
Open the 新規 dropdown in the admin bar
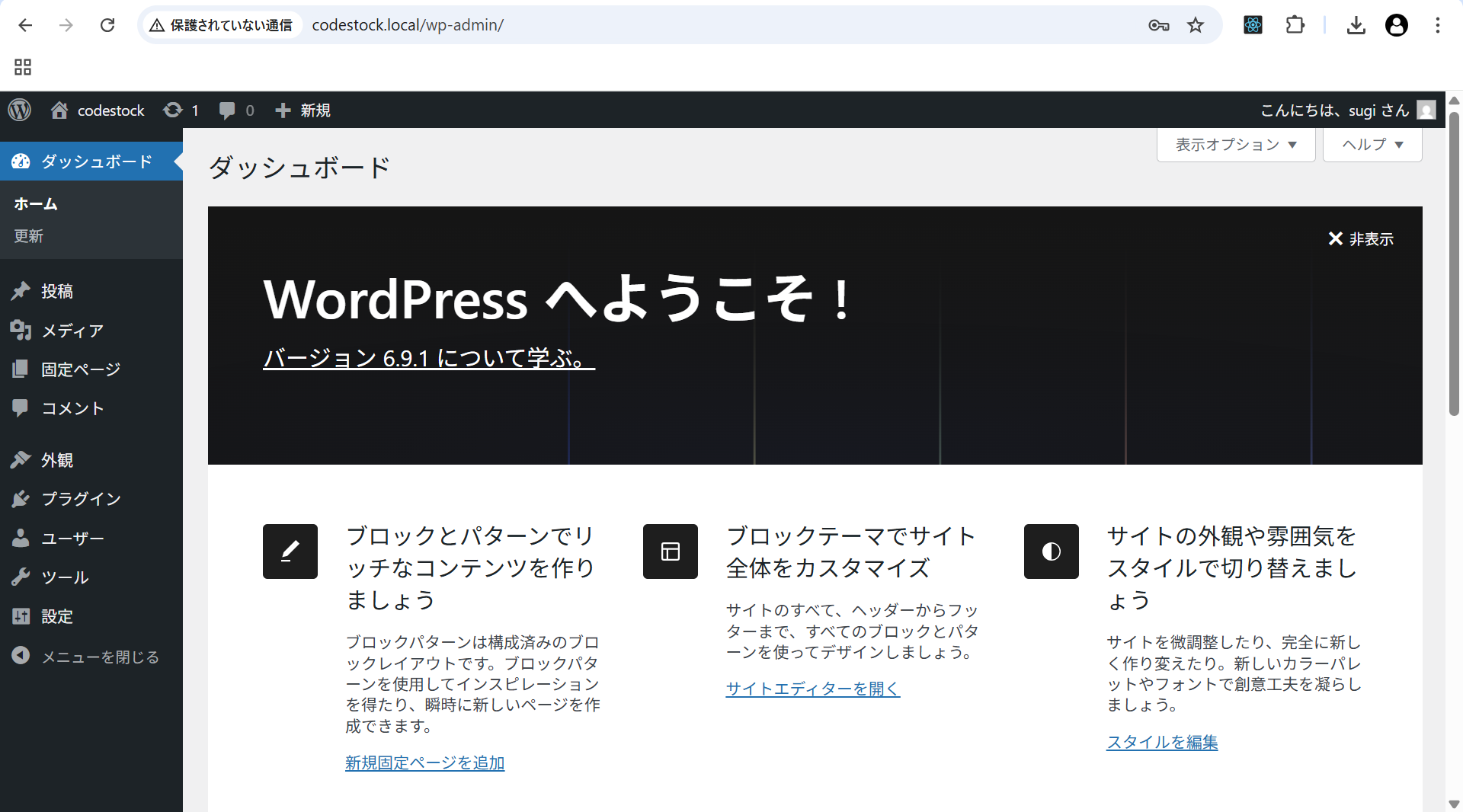(x=303, y=110)
